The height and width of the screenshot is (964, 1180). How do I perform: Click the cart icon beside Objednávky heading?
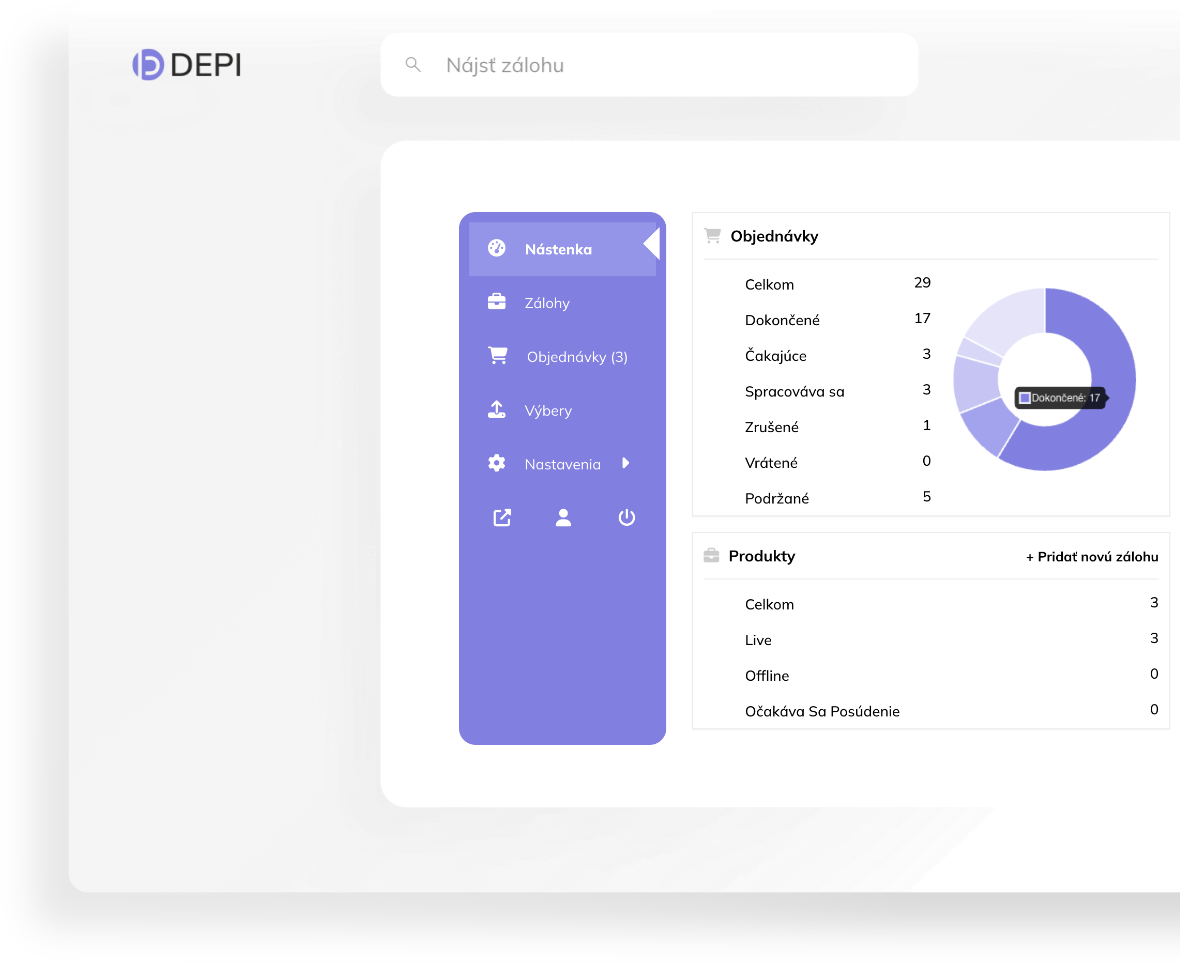[712, 236]
